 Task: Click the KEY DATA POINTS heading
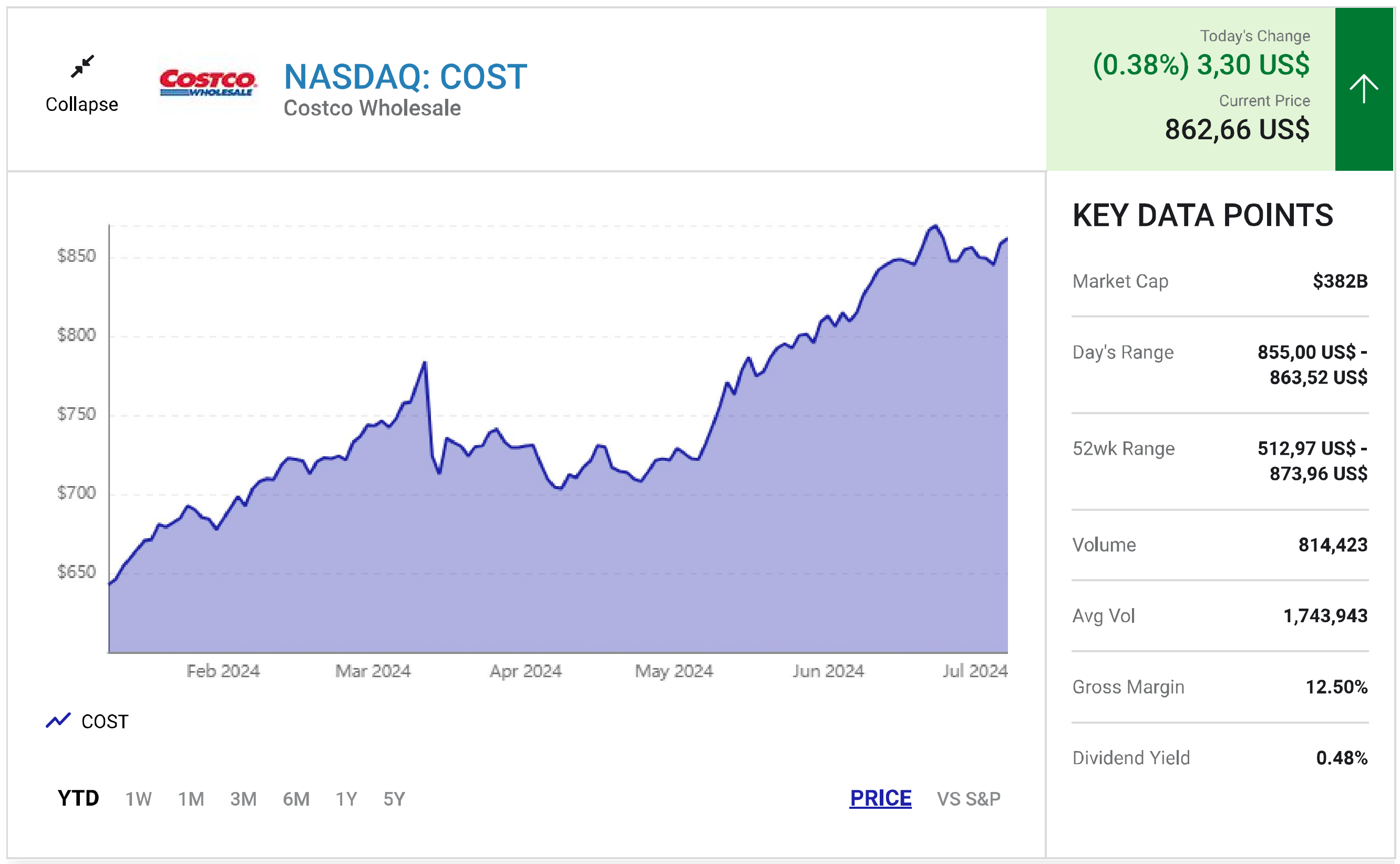click(1203, 215)
